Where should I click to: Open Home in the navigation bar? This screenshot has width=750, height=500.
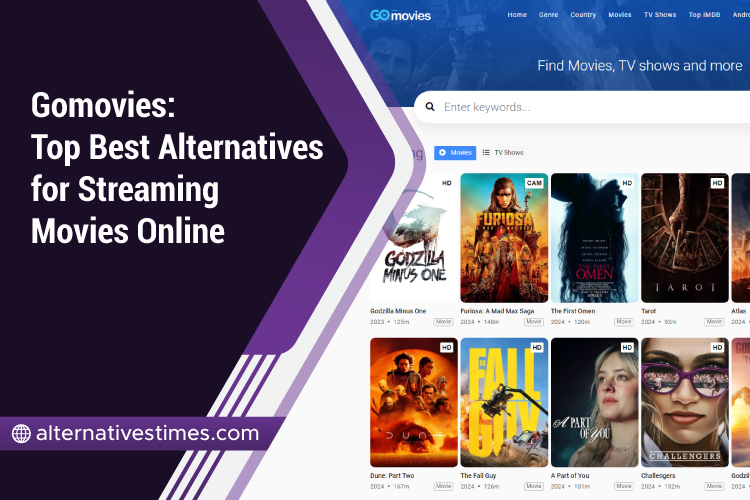[517, 15]
